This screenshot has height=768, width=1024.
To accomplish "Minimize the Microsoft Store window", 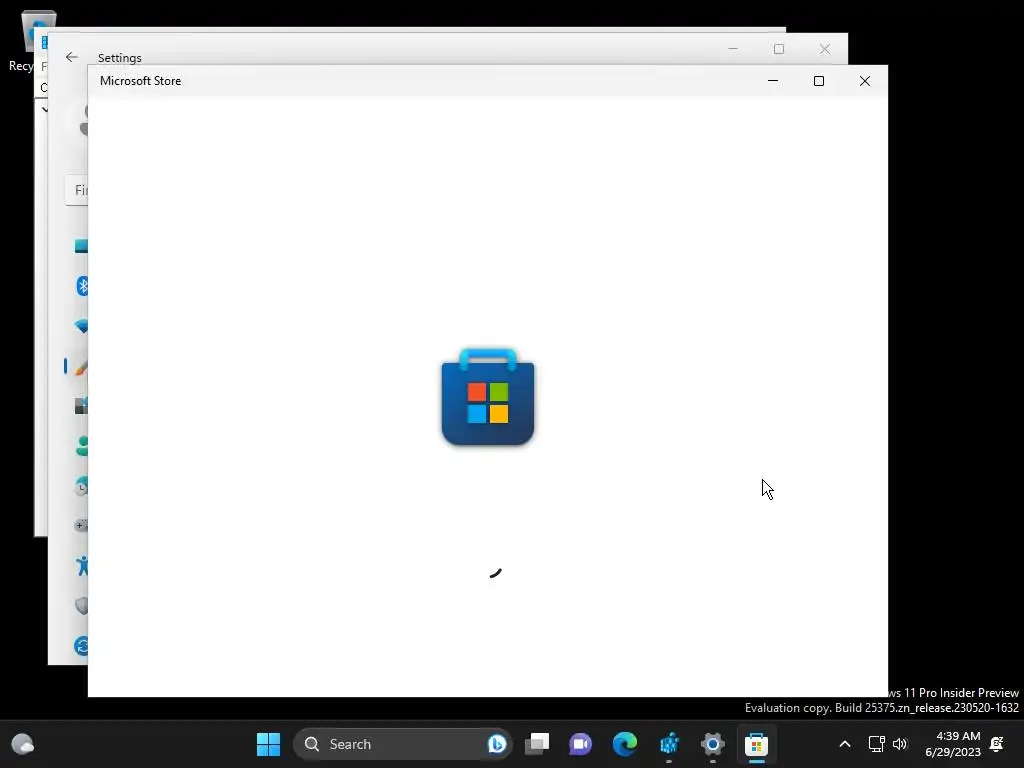I will tap(773, 81).
